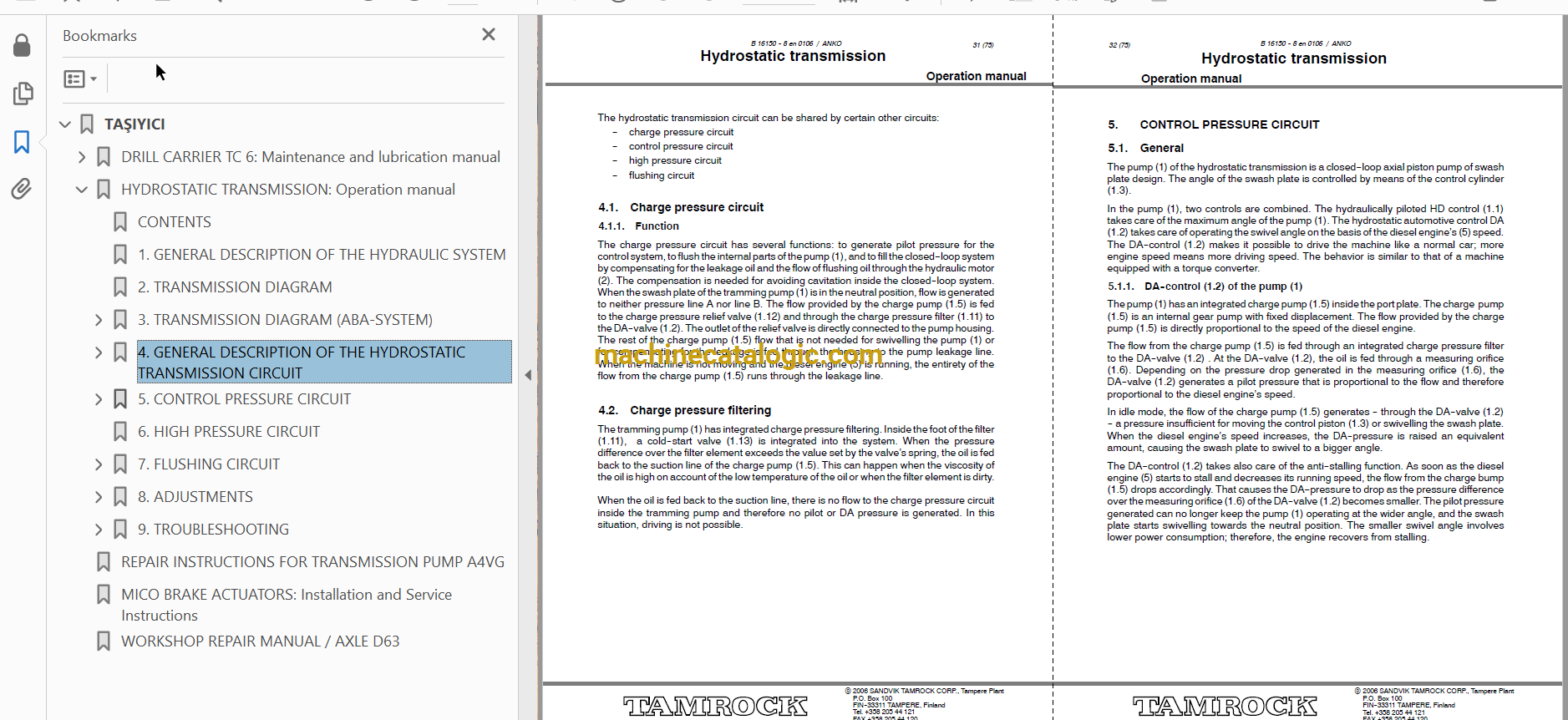Open the bookmarks options dropdown menu
This screenshot has width=1568, height=720.
pyautogui.click(x=80, y=79)
